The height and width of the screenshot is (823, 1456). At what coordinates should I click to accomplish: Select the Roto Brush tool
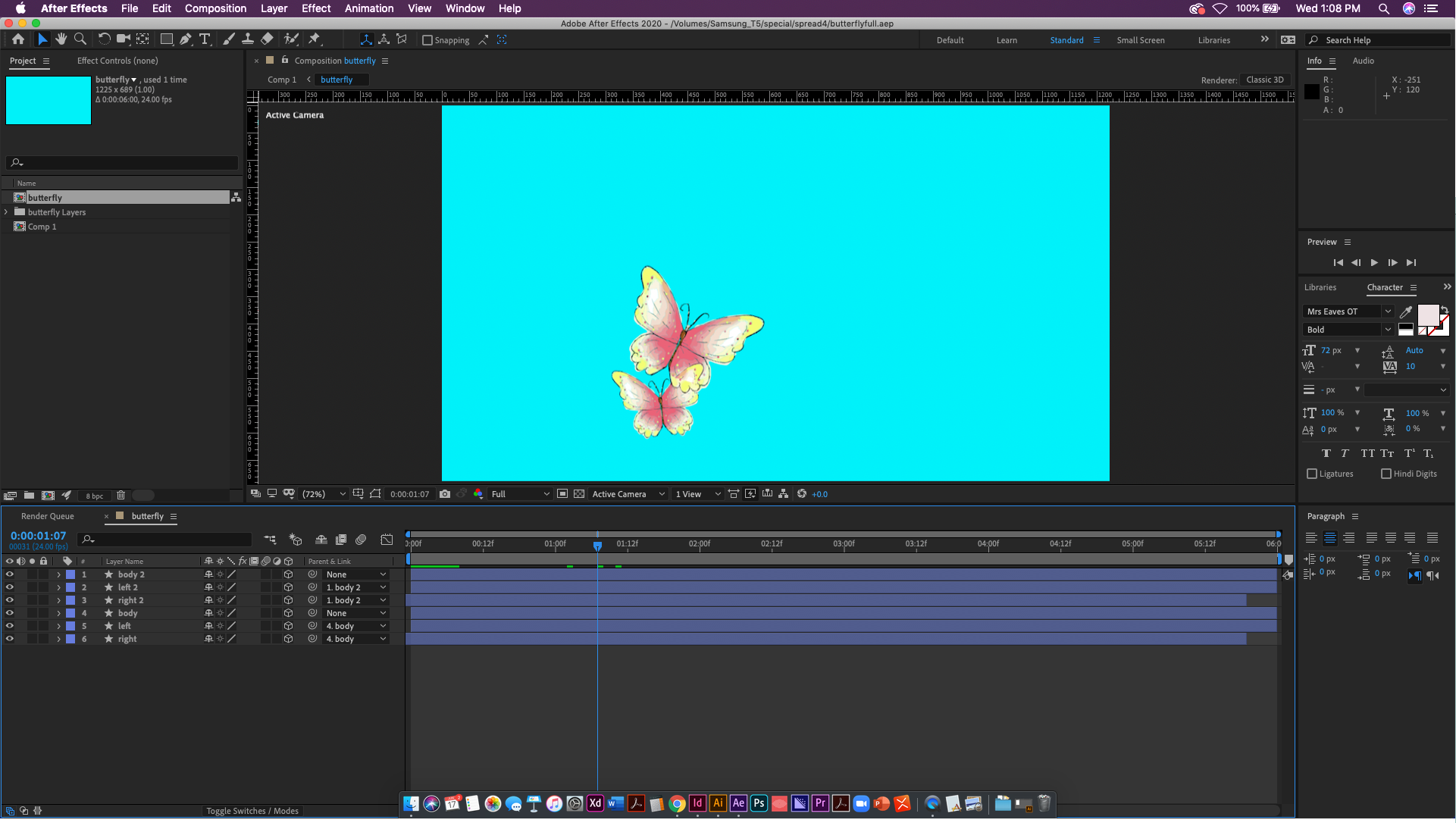click(291, 39)
